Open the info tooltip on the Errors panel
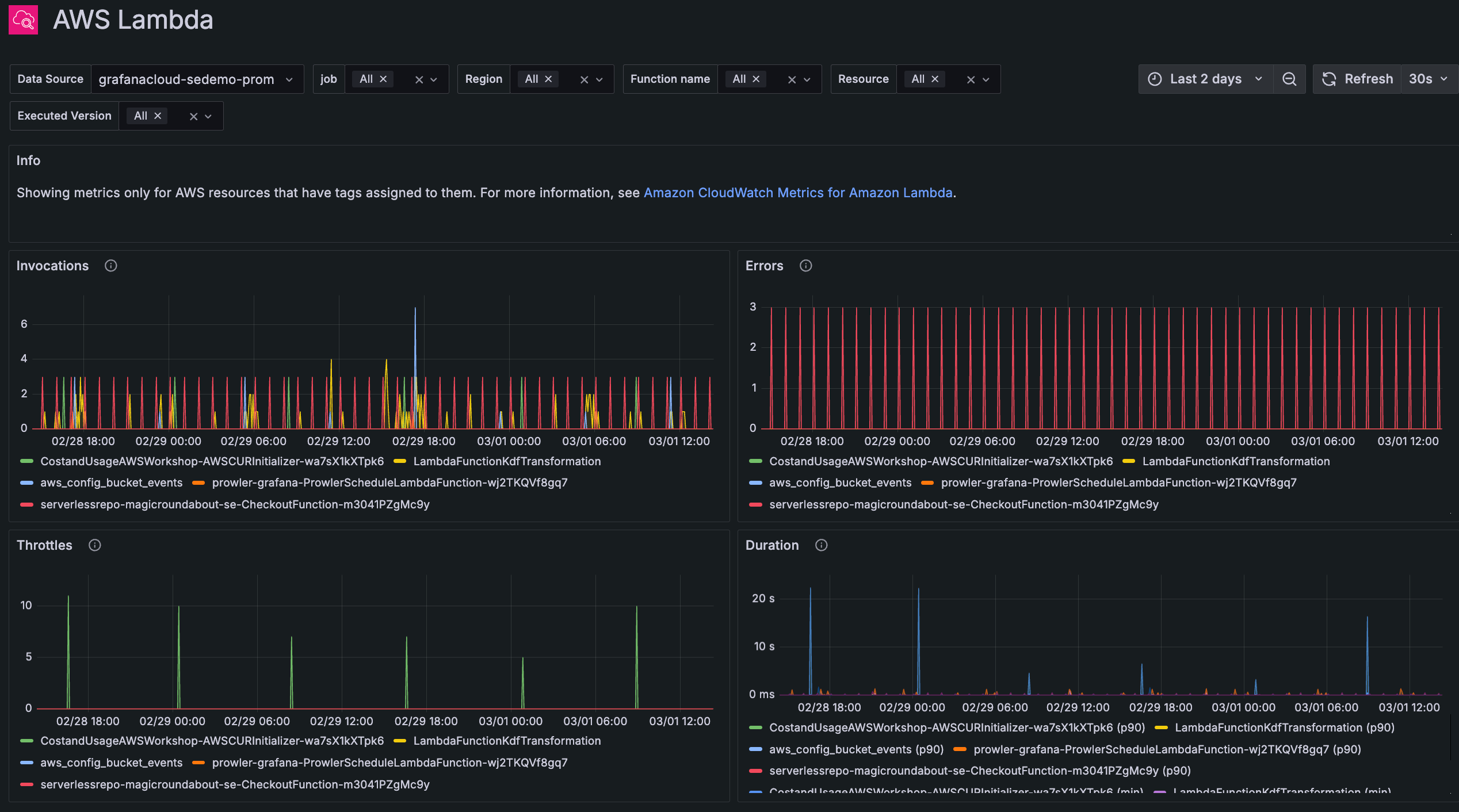1459x812 pixels. click(805, 265)
